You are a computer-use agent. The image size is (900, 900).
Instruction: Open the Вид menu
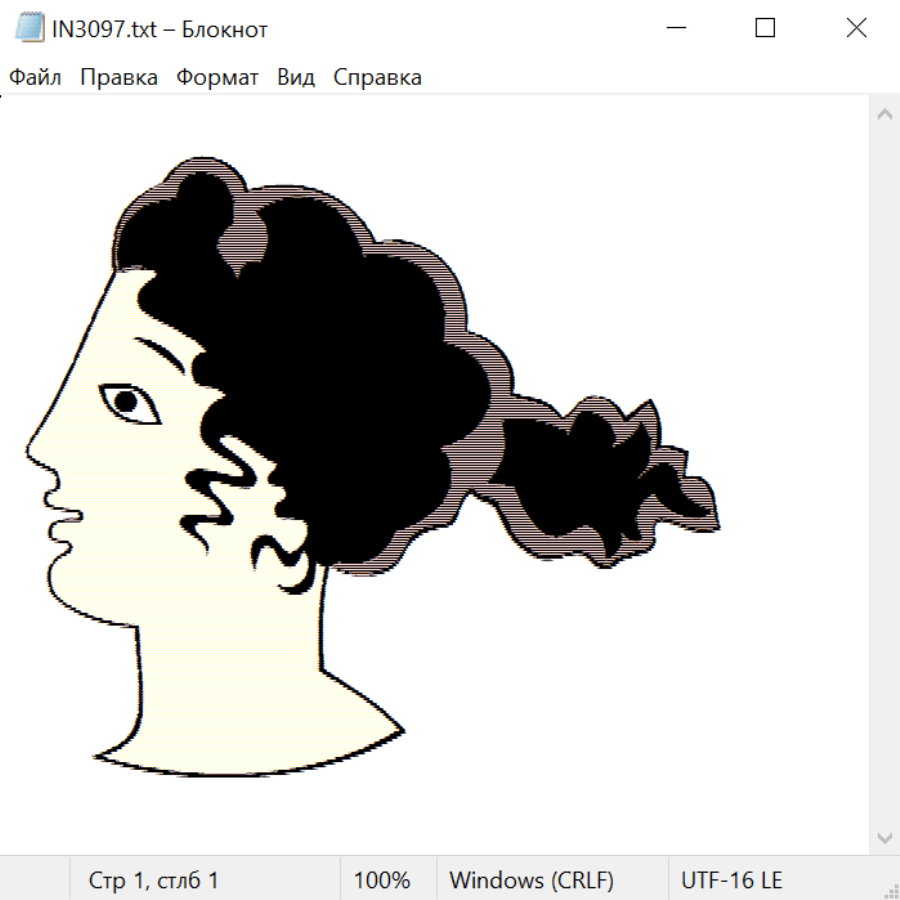coord(296,78)
